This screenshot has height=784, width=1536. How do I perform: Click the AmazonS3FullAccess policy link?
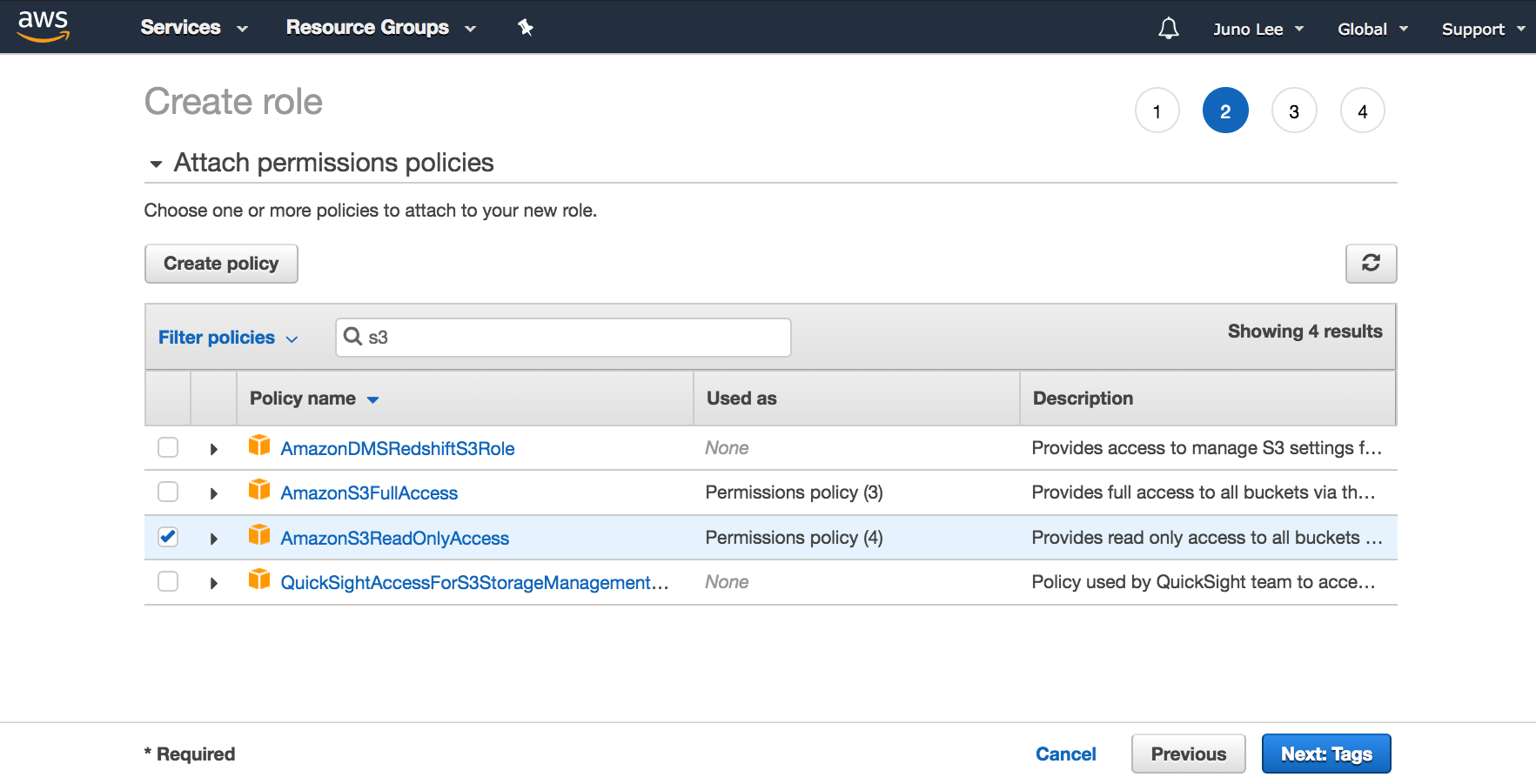[369, 492]
